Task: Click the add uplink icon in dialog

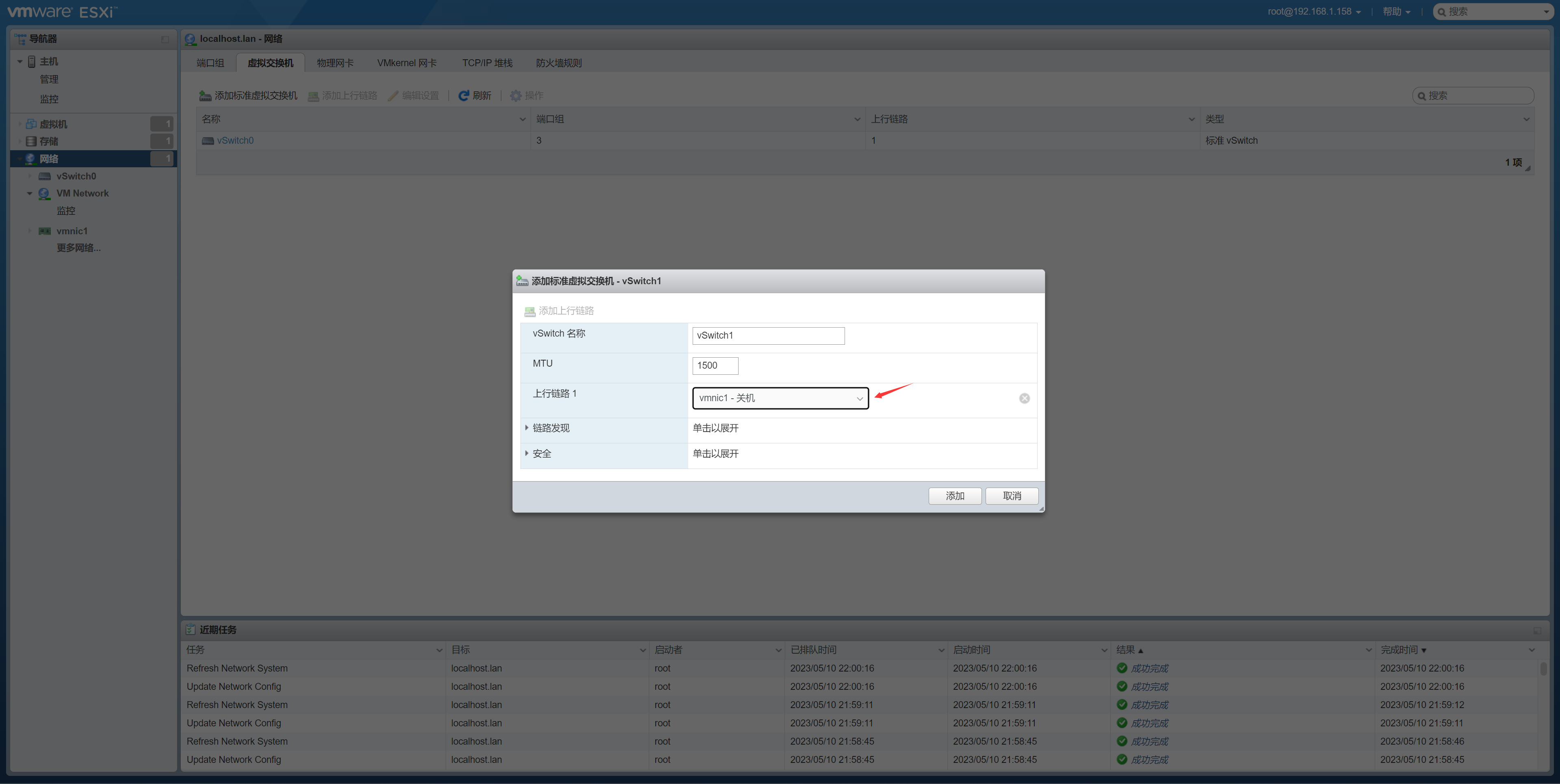Action: point(530,311)
